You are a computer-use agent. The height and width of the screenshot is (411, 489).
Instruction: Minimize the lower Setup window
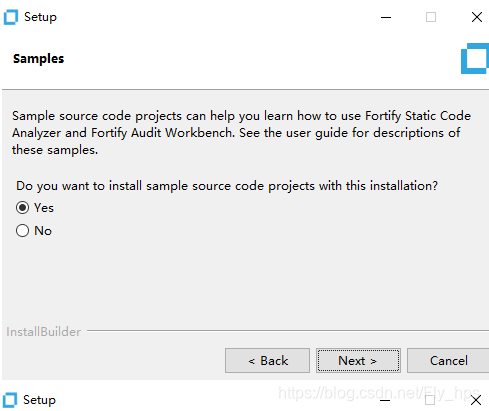(x=385, y=400)
